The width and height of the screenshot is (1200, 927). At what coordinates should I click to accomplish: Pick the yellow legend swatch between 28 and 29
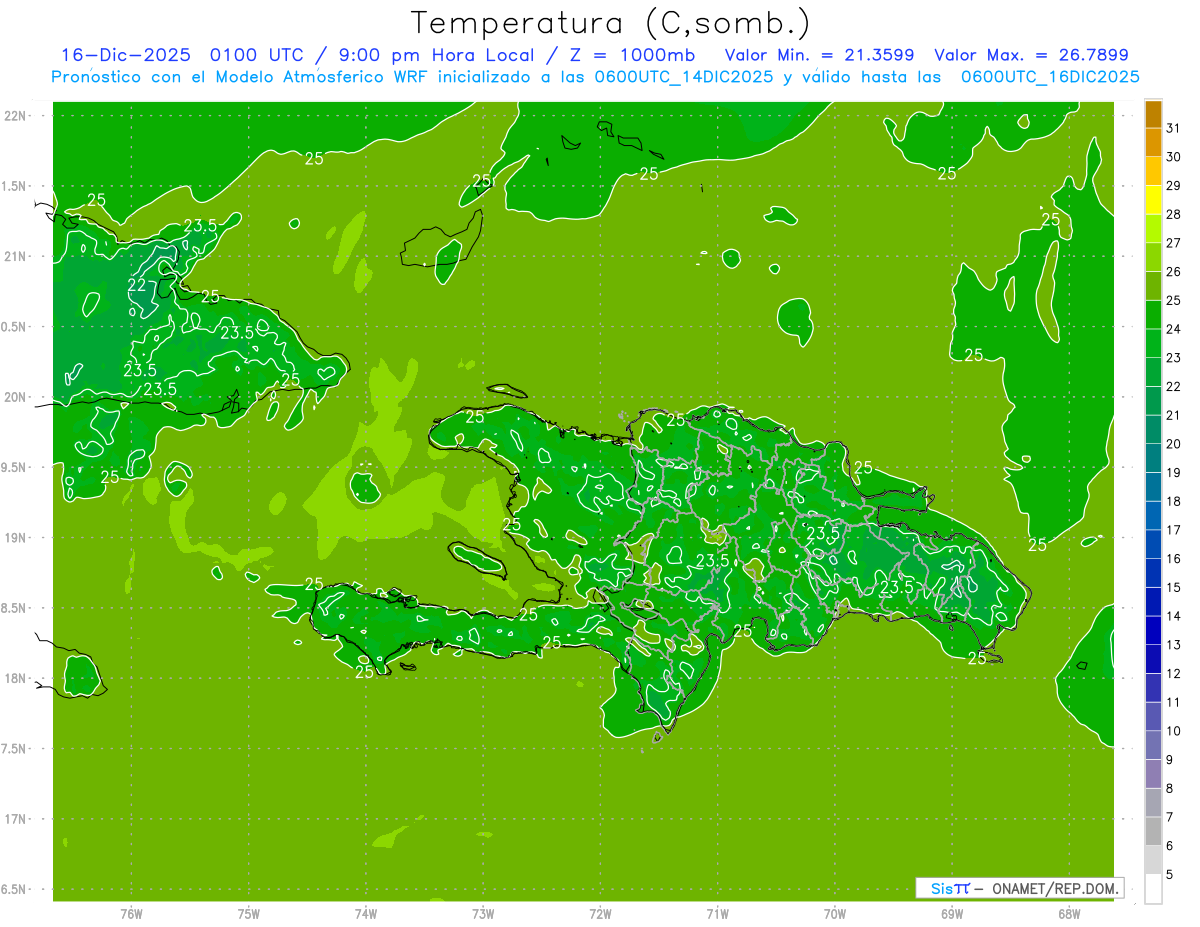tap(1153, 200)
